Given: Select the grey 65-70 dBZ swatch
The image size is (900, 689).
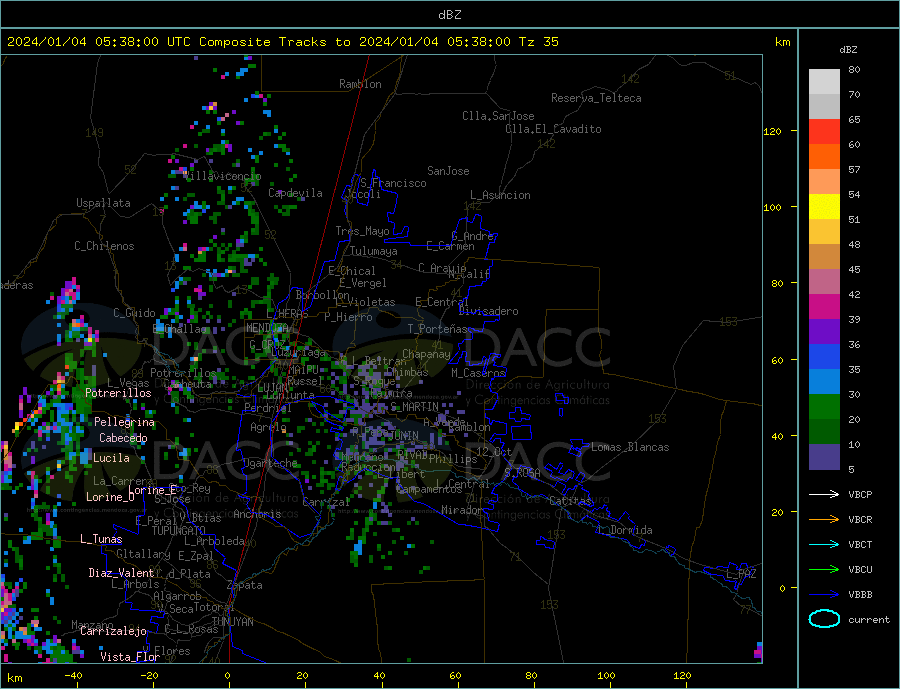Looking at the screenshot, I should tap(824, 107).
